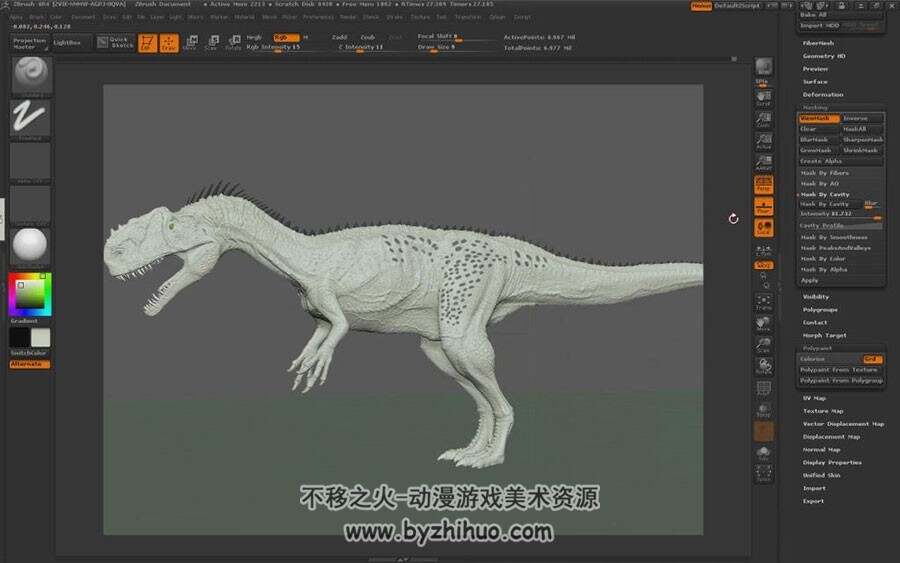
Task: Click the Xpose icon on right shelf
Action: (763, 474)
